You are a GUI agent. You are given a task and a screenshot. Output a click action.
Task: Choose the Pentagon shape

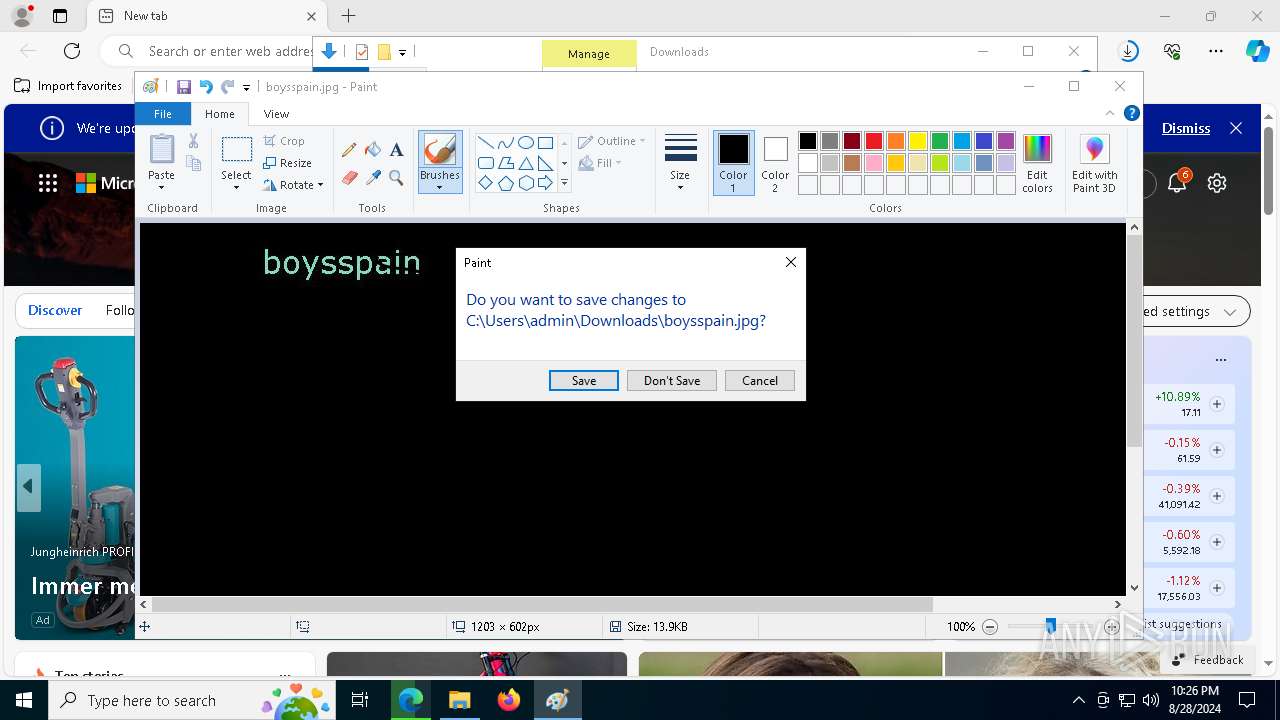505,183
